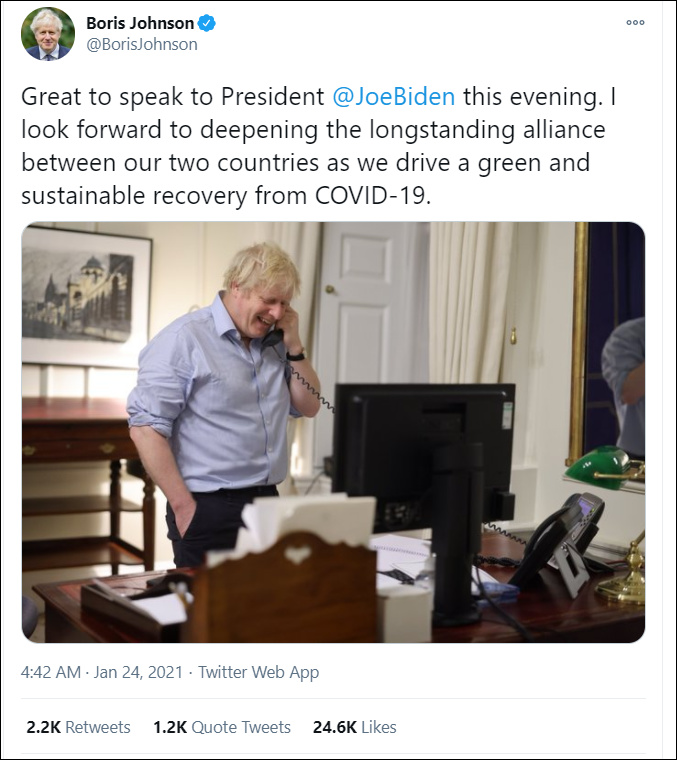677x760 pixels.
Task: Show the 24.6K Likes list
Action: (x=355, y=727)
